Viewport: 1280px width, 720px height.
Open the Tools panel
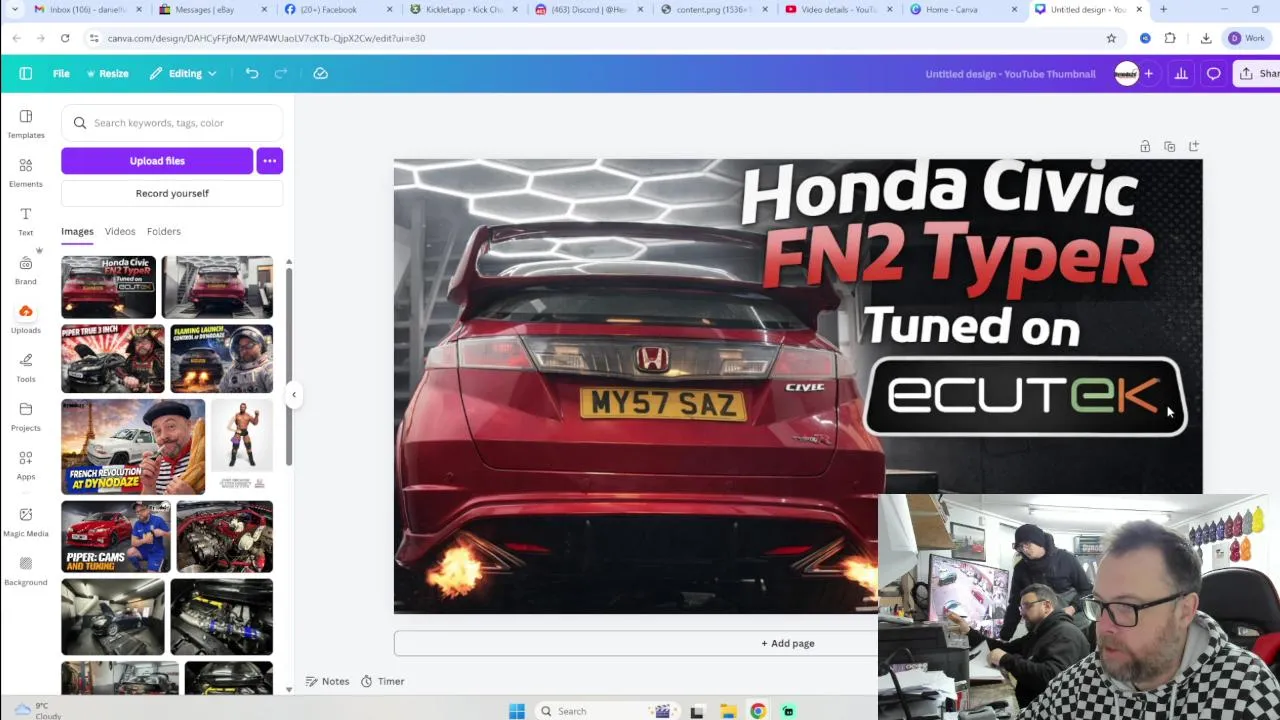(x=26, y=368)
